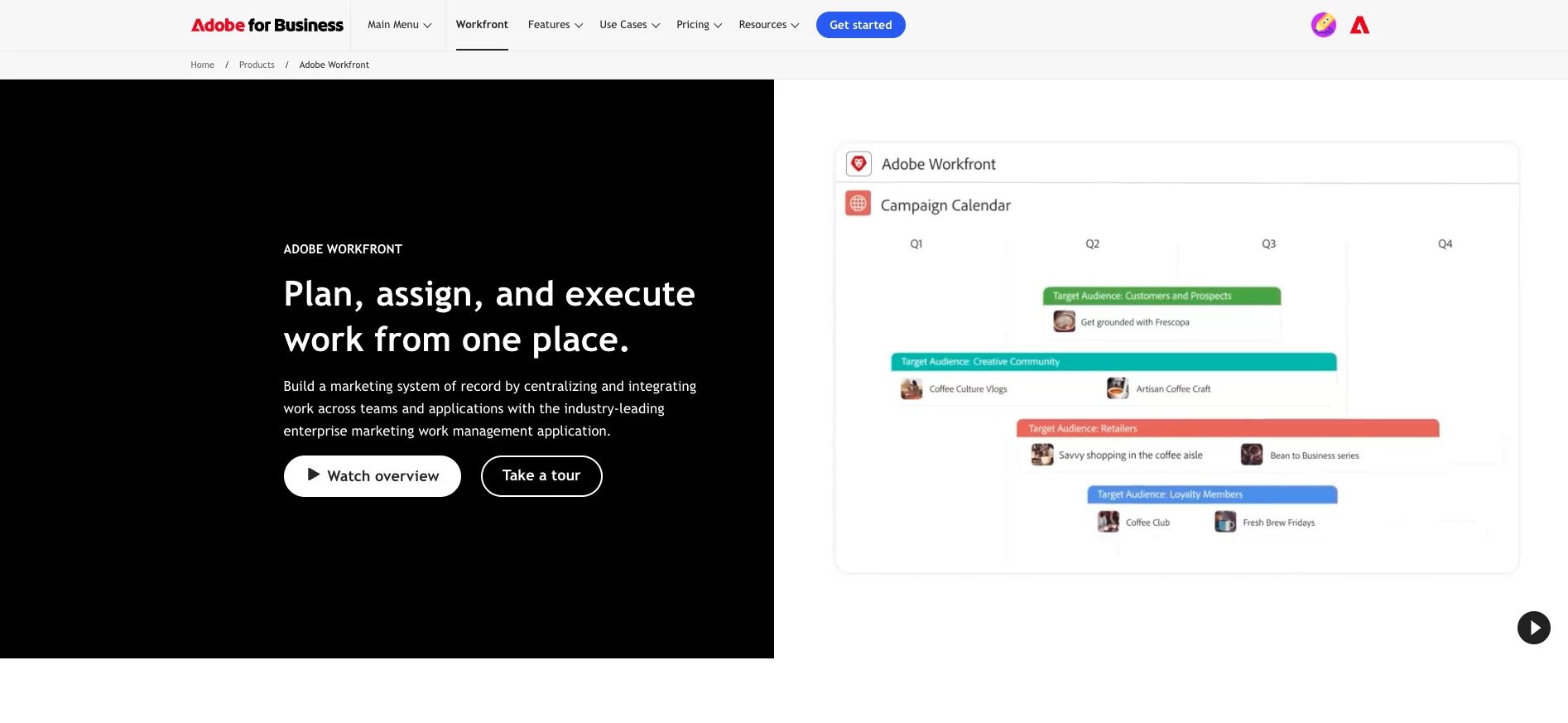Select green Customers and Prospects audience bar

1162,296
